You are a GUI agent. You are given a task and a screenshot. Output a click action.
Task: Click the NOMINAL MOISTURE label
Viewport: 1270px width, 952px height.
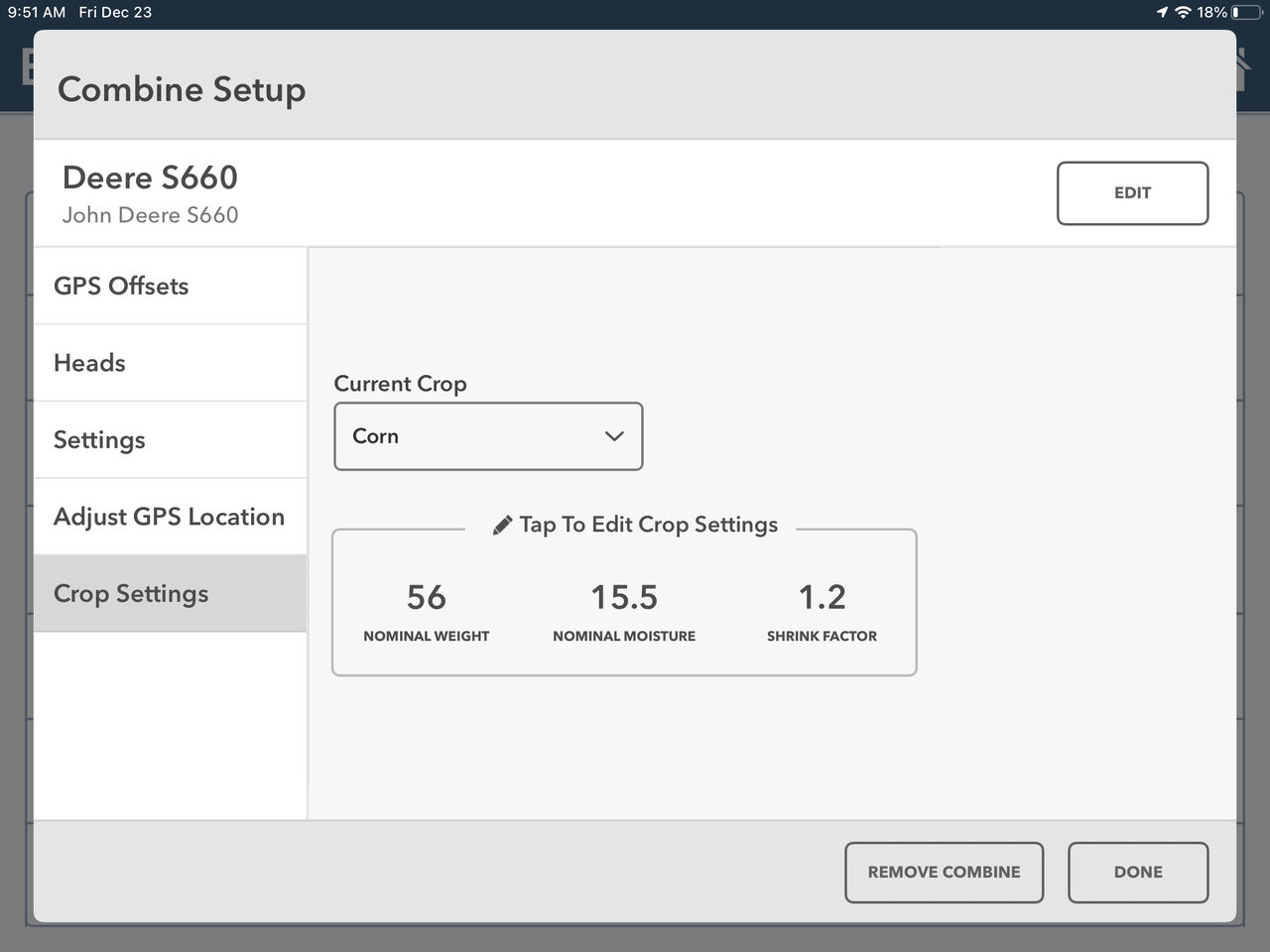[624, 636]
